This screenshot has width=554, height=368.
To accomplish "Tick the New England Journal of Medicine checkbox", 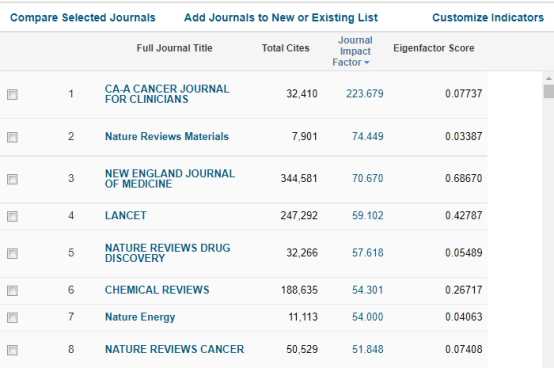I will pyautogui.click(x=12, y=179).
